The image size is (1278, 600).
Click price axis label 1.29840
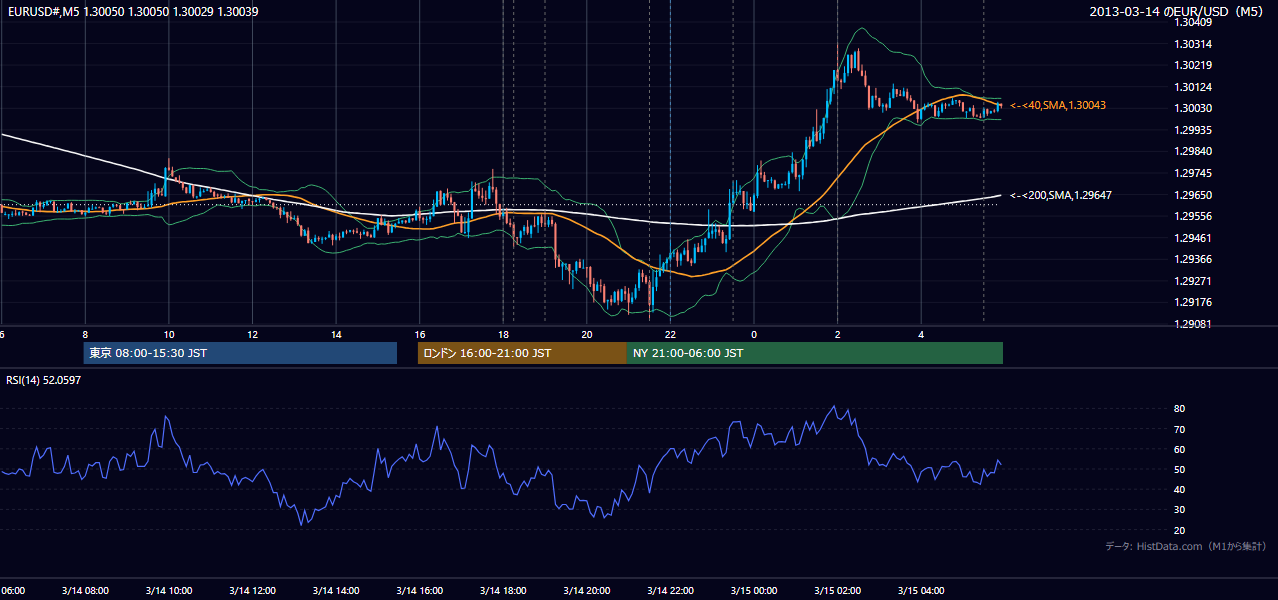coord(1193,151)
